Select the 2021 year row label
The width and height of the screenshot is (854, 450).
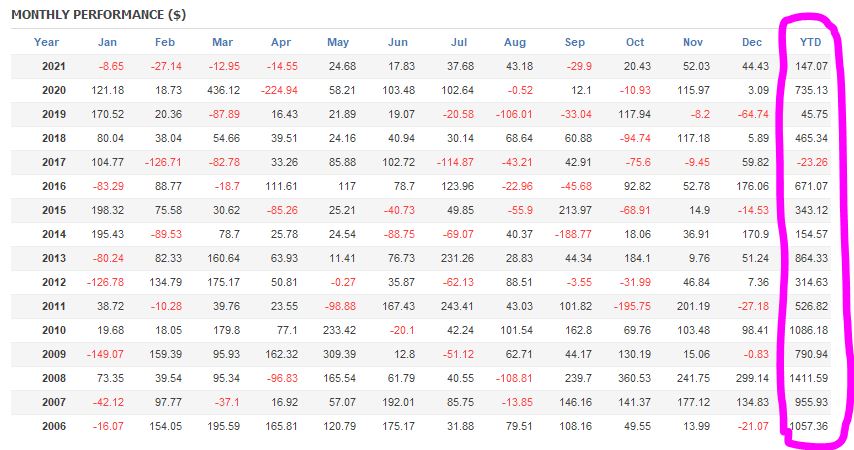pos(53,66)
